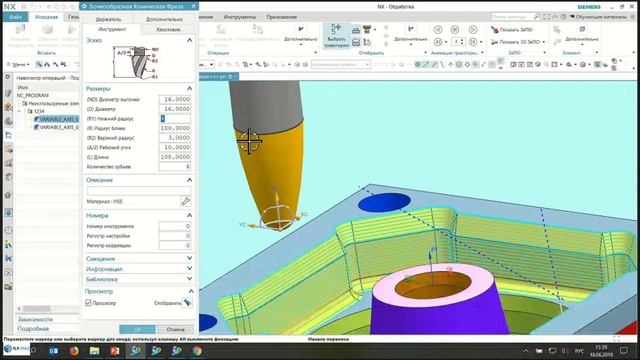
Task: Click the Номер инструмента field
Action: [175, 226]
